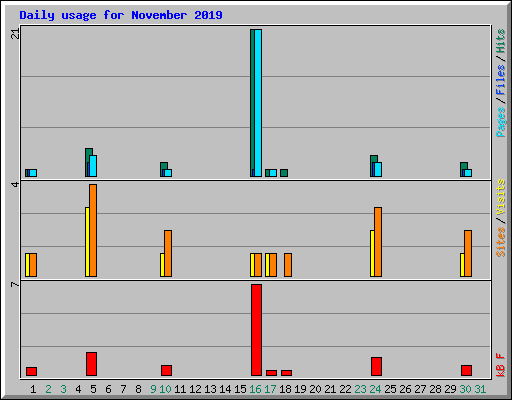Click the tall red KB bar for day 16

(256, 330)
